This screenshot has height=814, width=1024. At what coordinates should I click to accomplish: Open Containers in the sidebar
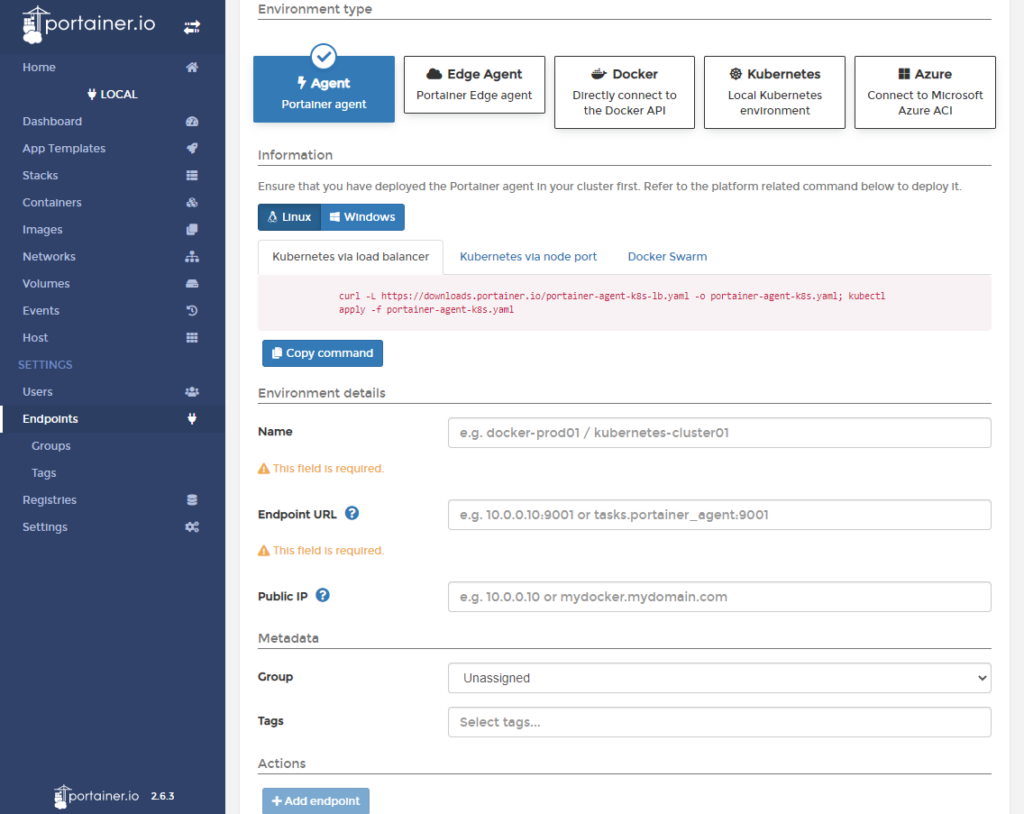coord(112,203)
